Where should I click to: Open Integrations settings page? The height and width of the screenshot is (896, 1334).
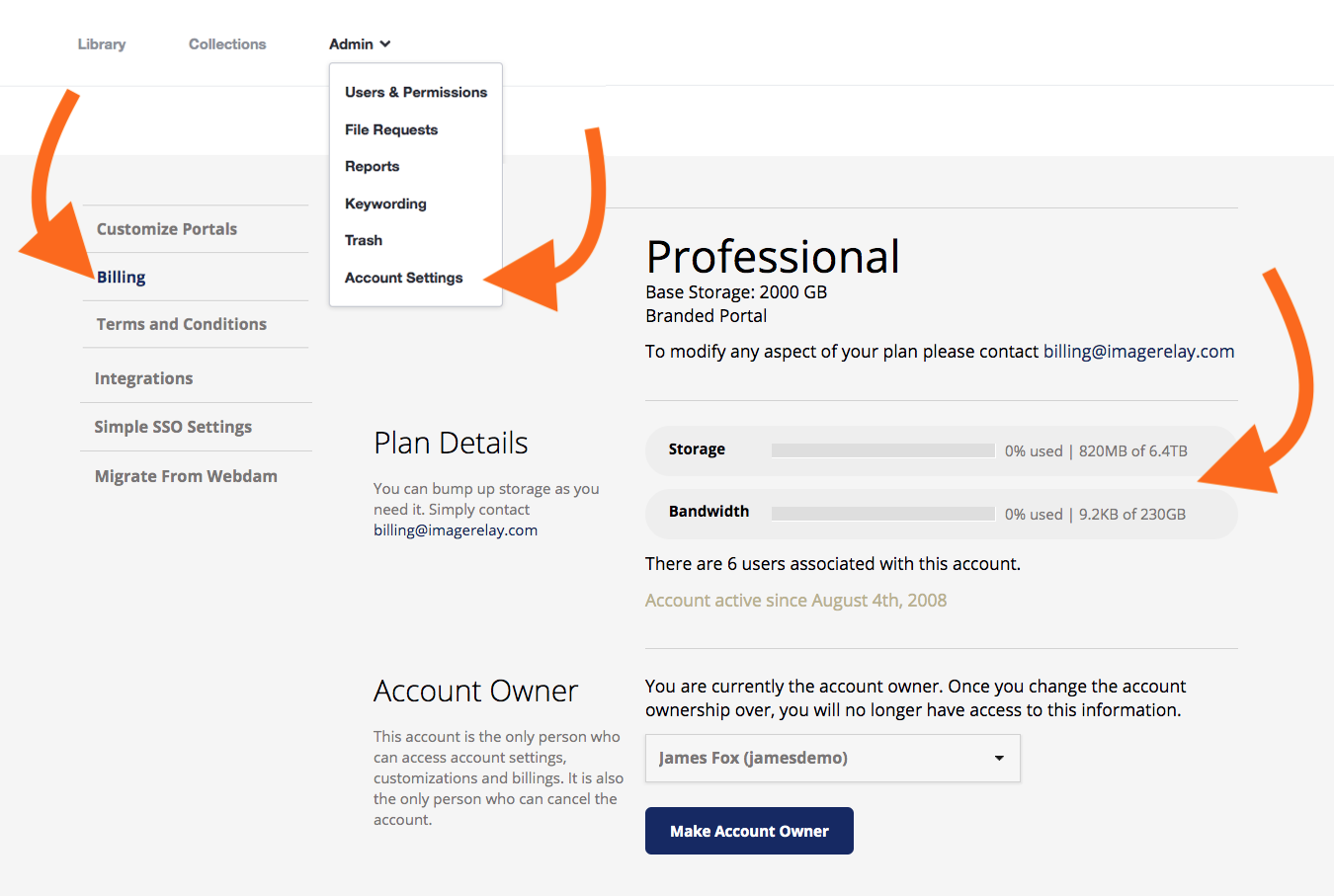(144, 378)
